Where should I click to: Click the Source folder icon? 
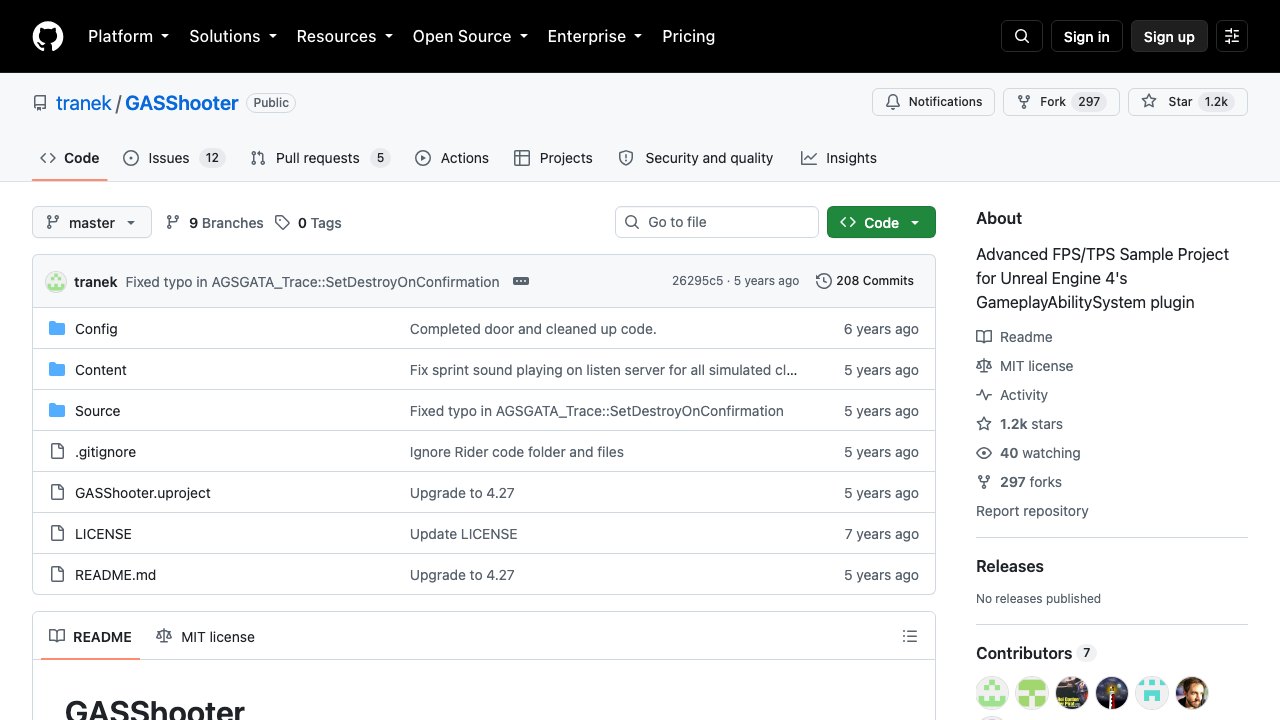(x=57, y=411)
